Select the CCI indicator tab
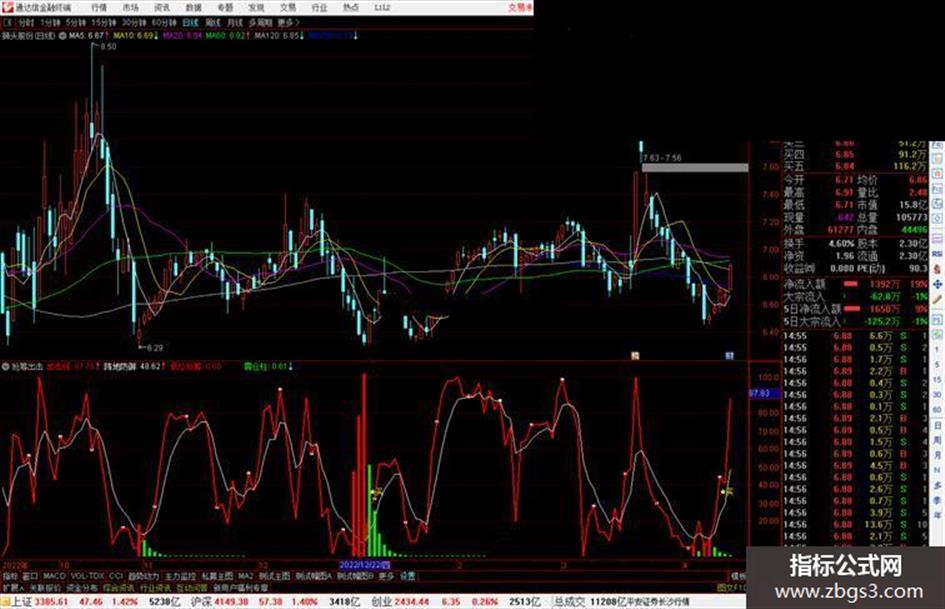The image size is (945, 609). pyautogui.click(x=116, y=576)
